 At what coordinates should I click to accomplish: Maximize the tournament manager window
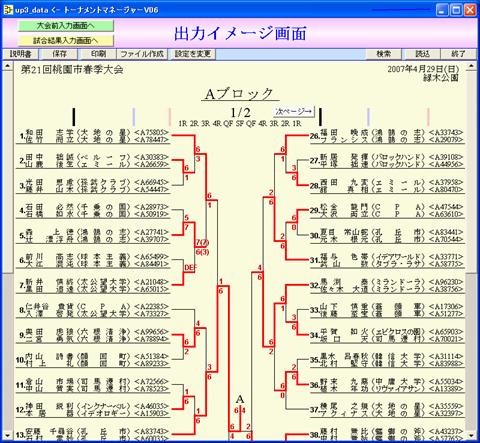(456, 10)
